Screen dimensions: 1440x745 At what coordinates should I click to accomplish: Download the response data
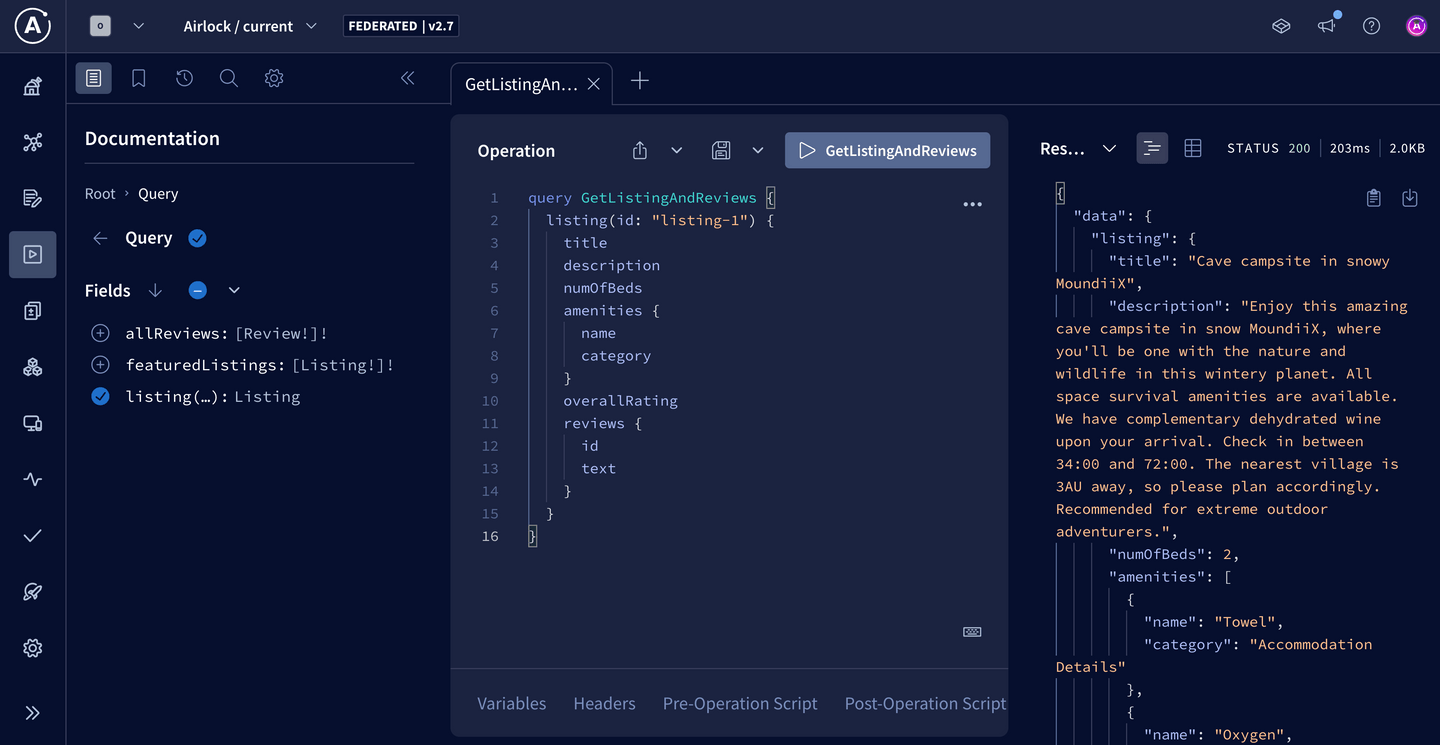(x=1410, y=198)
